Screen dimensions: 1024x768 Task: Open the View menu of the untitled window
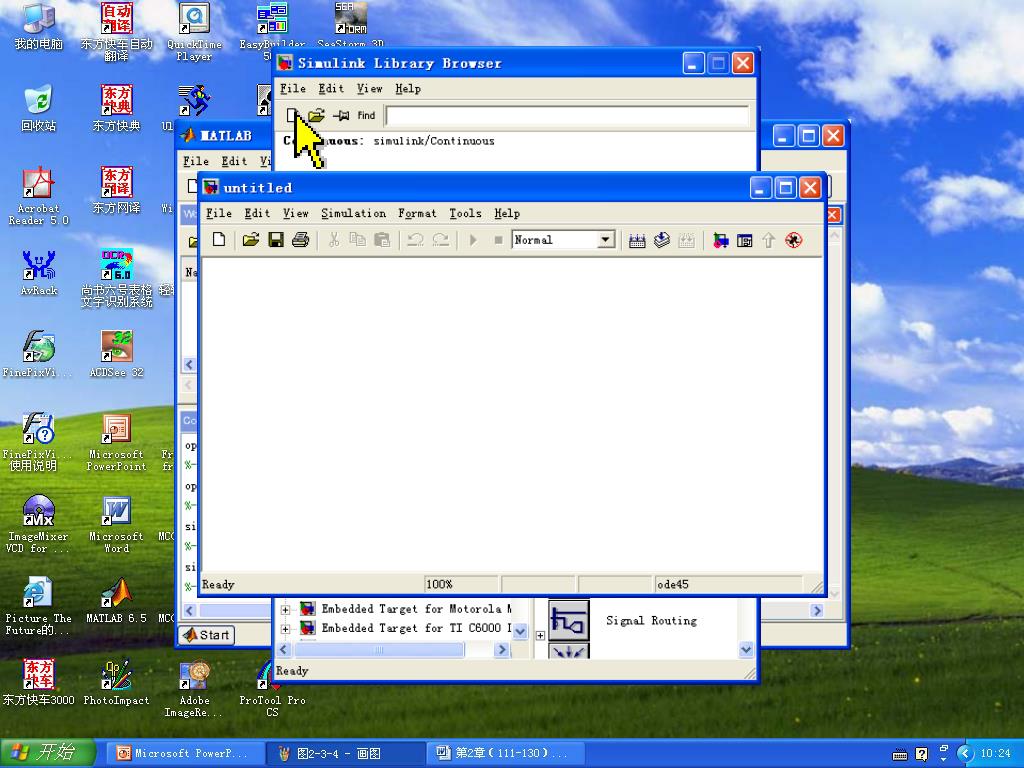pyautogui.click(x=296, y=213)
